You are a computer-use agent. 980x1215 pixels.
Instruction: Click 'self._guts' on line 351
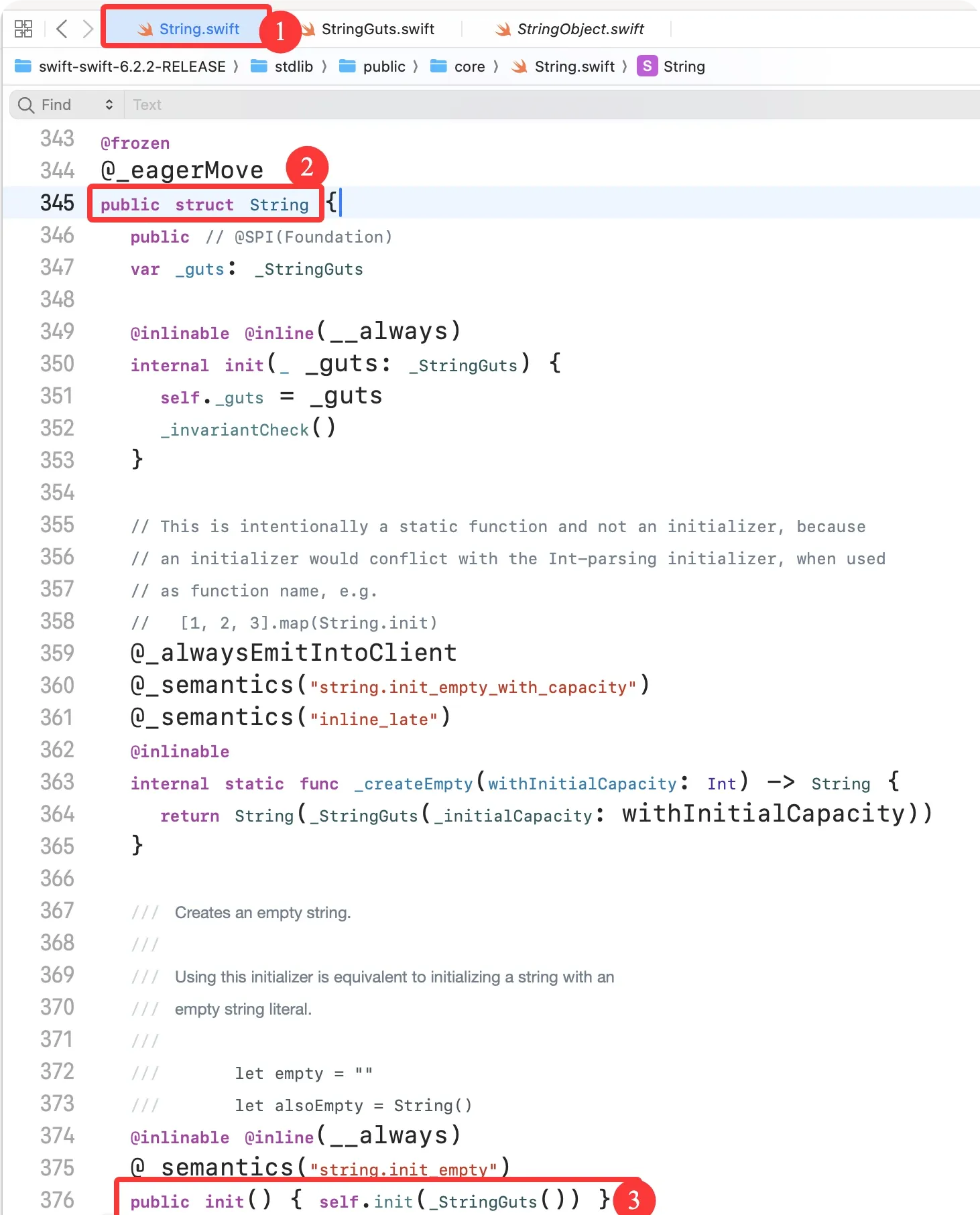click(x=212, y=398)
